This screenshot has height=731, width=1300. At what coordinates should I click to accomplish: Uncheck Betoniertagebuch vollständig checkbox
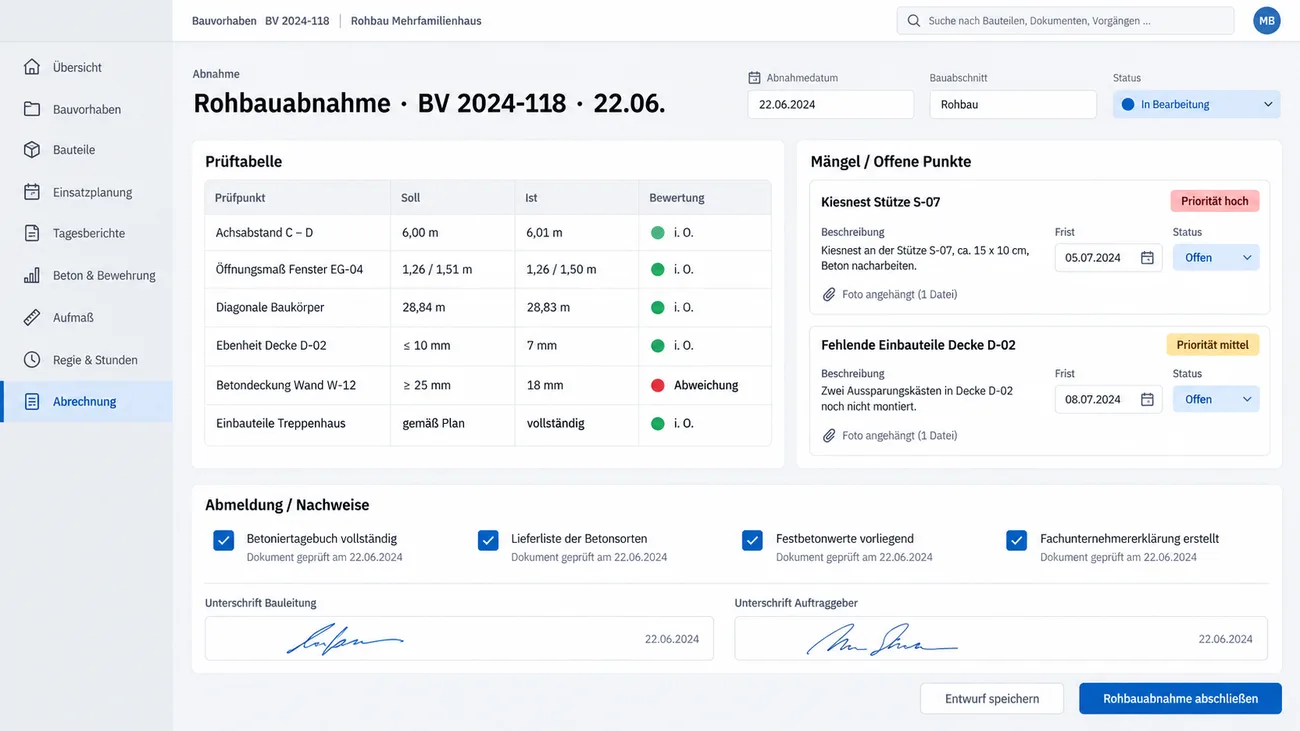point(223,540)
